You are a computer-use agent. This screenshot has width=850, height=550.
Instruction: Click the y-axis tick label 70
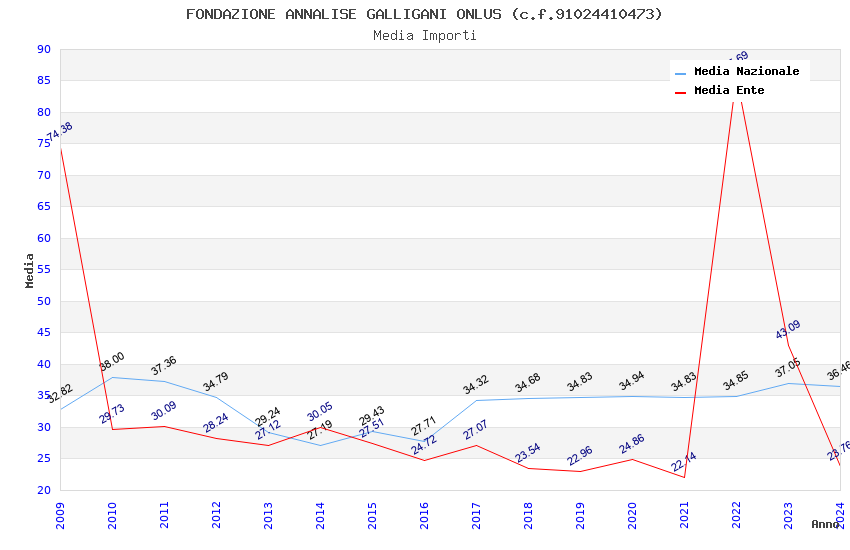coord(44,175)
